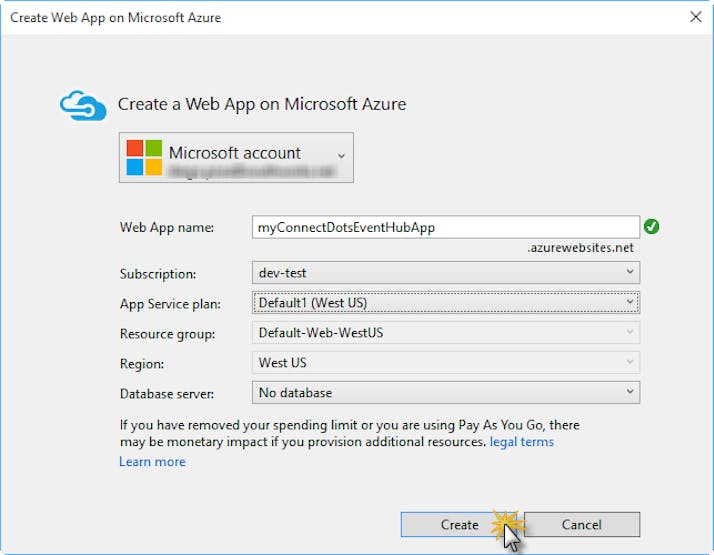Click the 'Database server:' label
The height and width of the screenshot is (555, 714).
[x=167, y=393]
